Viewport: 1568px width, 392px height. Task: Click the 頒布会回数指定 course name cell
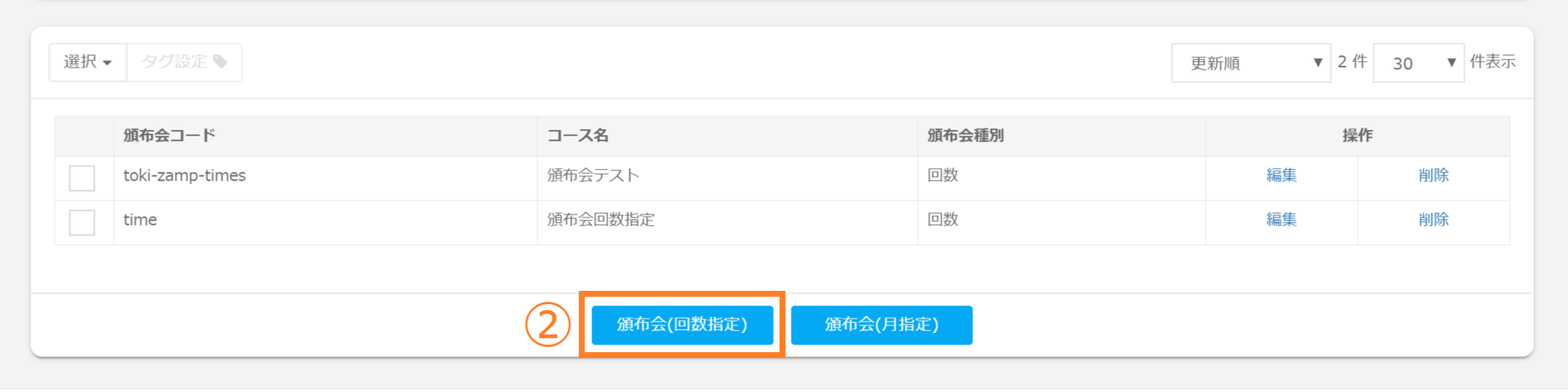point(600,220)
